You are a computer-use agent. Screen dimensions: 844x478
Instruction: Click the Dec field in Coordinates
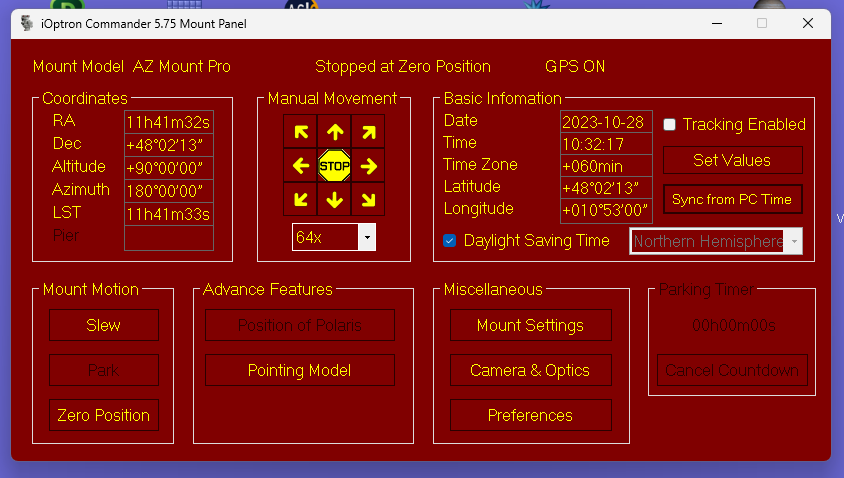click(x=168, y=145)
